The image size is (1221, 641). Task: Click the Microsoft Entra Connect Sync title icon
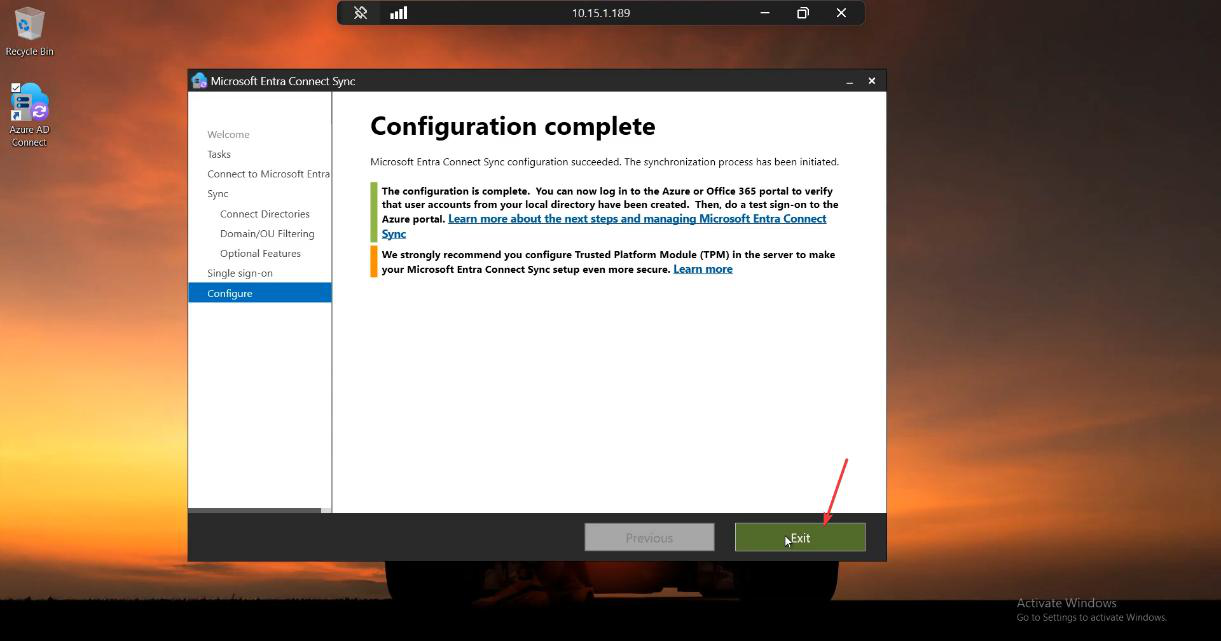pos(199,81)
